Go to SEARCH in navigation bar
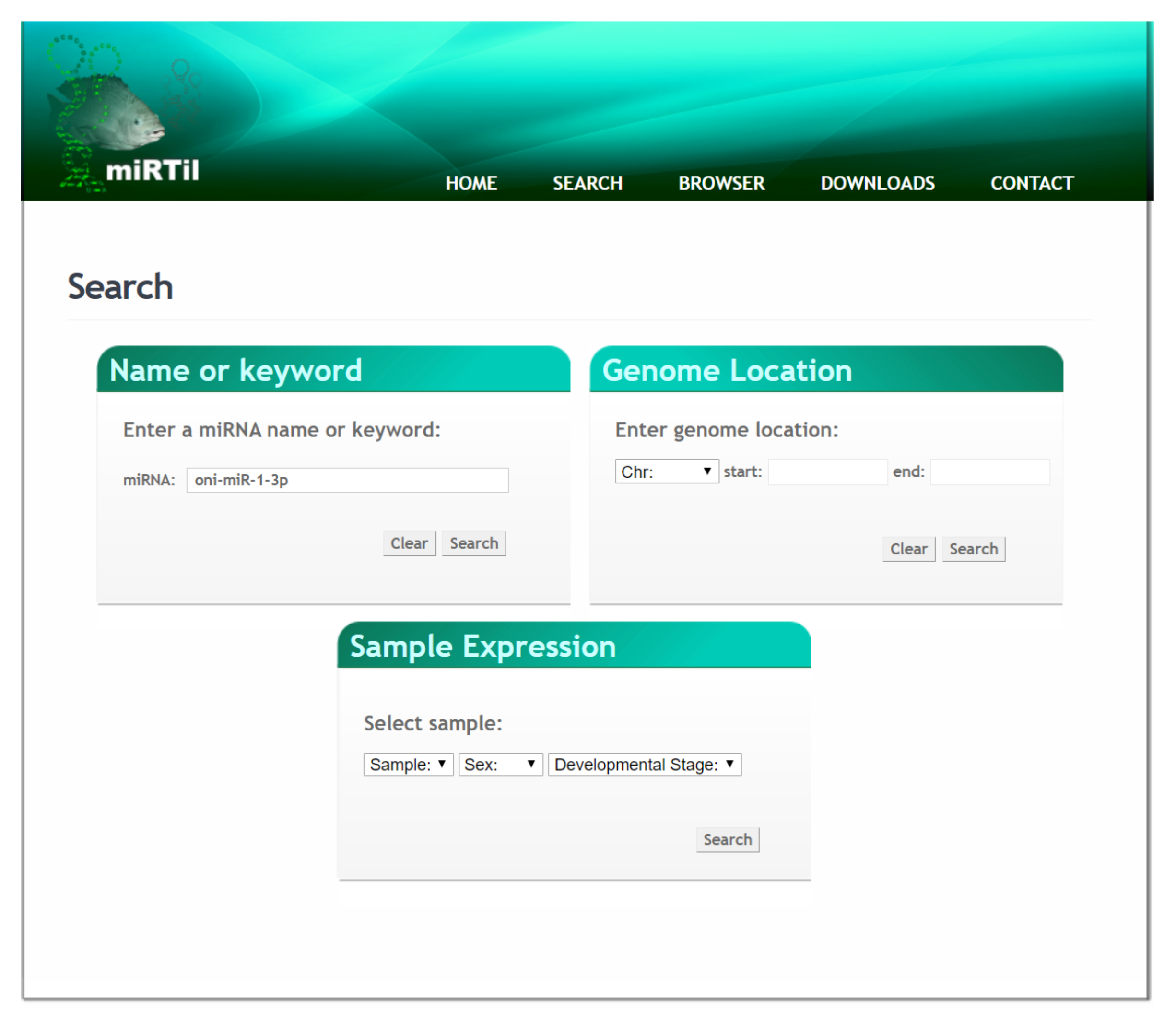This screenshot has width=1176, height=1013. [x=588, y=183]
